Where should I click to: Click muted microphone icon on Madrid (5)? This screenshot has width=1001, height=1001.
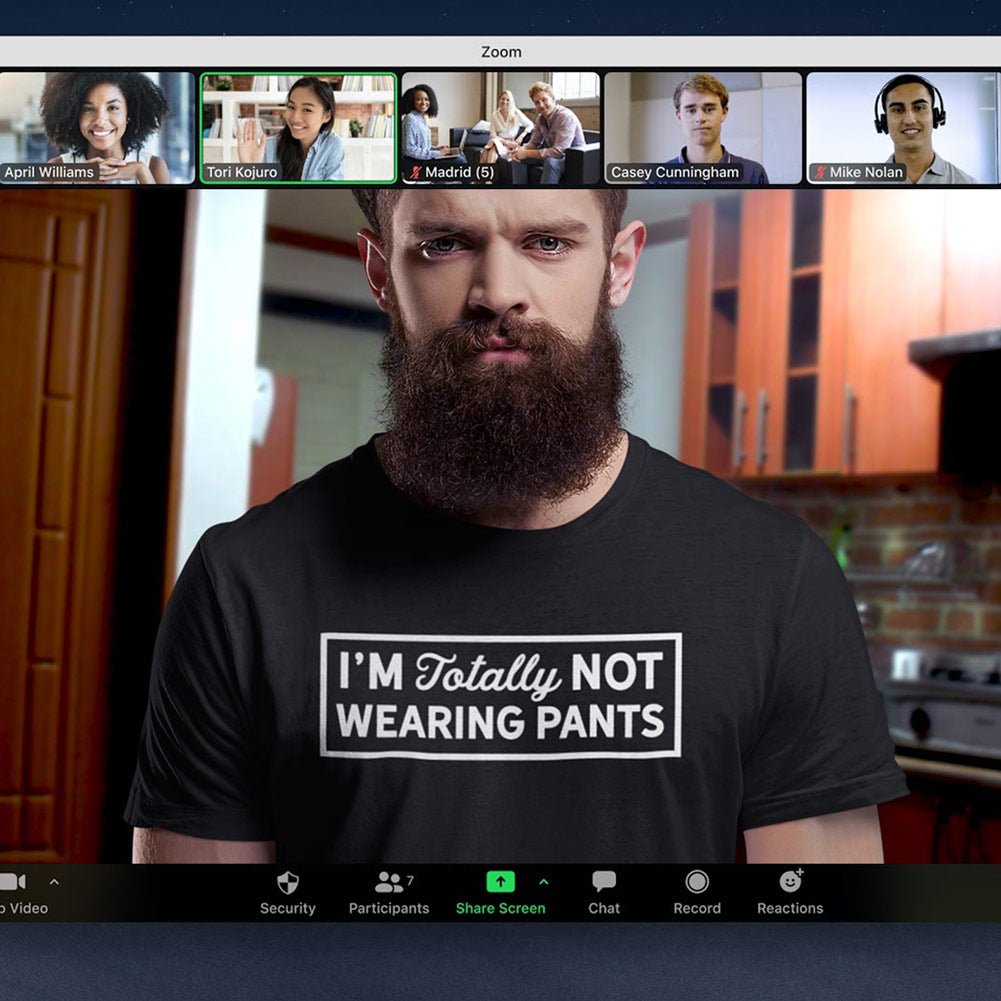click(x=415, y=173)
